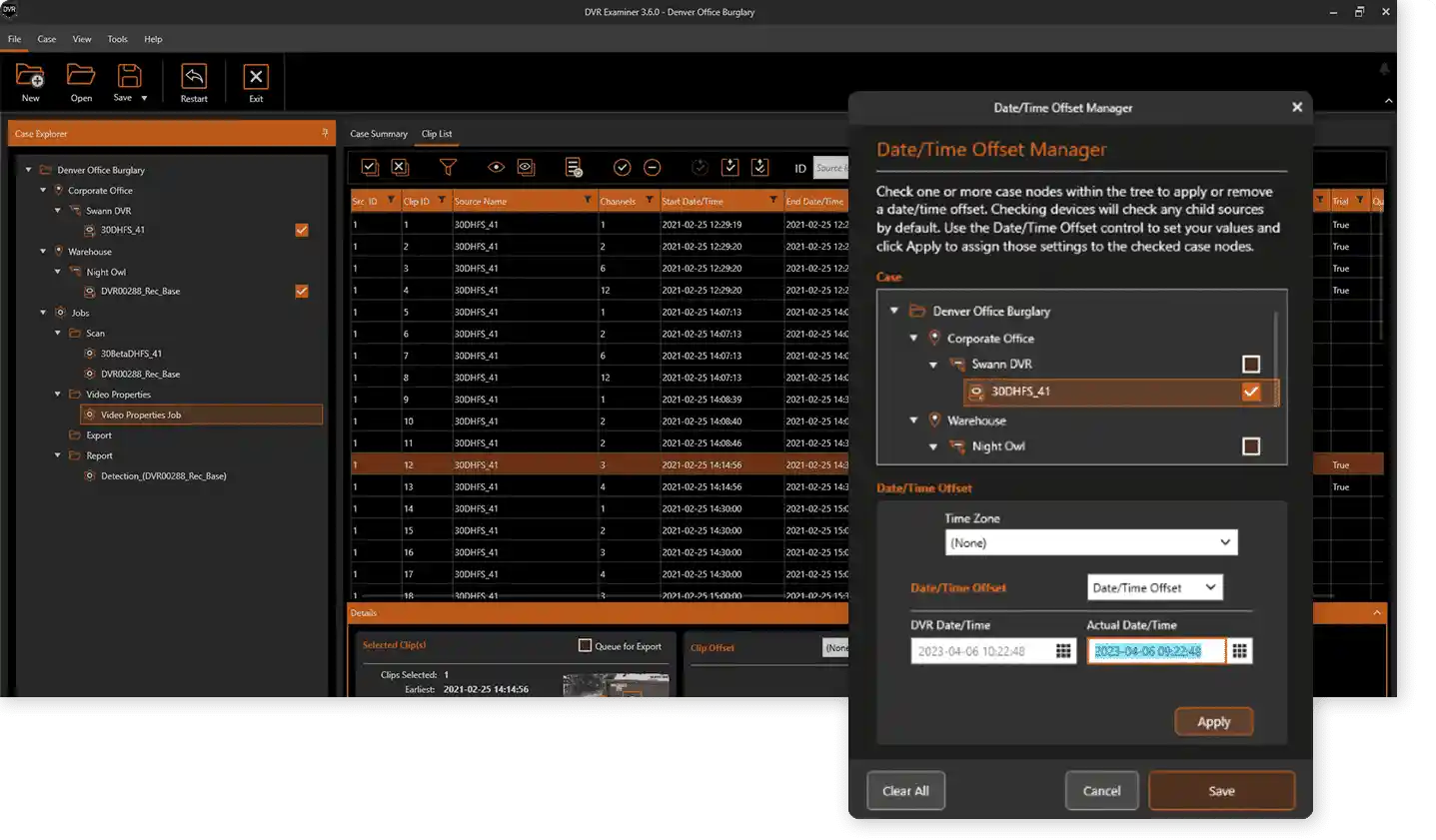Click the Actual Date/Time input field
1436x840 pixels.
tap(1156, 651)
